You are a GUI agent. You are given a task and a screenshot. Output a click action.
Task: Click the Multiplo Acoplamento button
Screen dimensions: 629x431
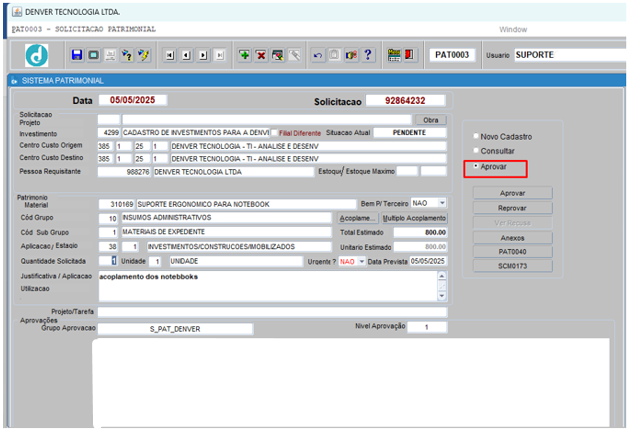pyautogui.click(x=414, y=218)
